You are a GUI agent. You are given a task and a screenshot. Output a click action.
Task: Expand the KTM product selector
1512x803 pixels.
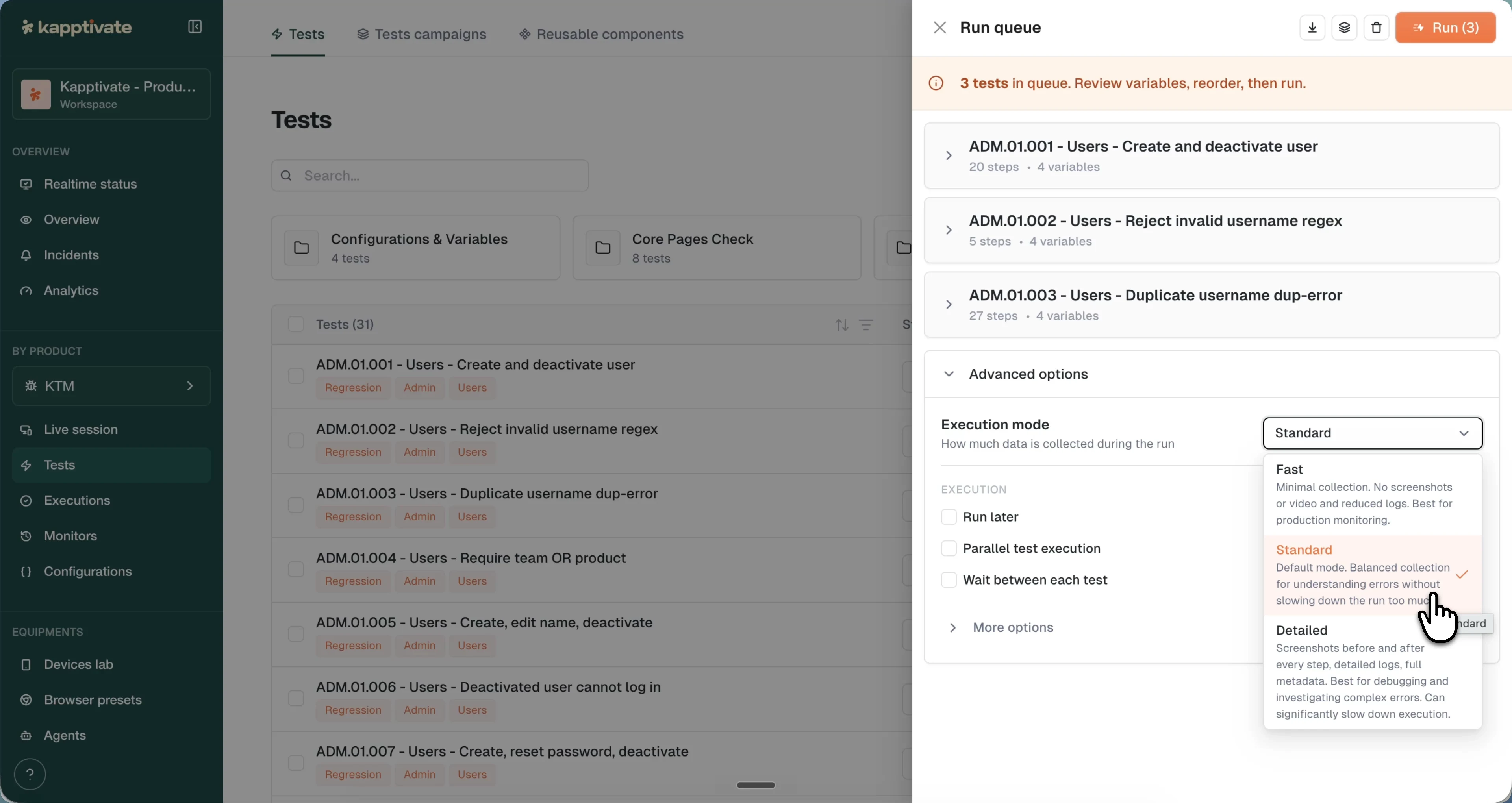[111, 386]
